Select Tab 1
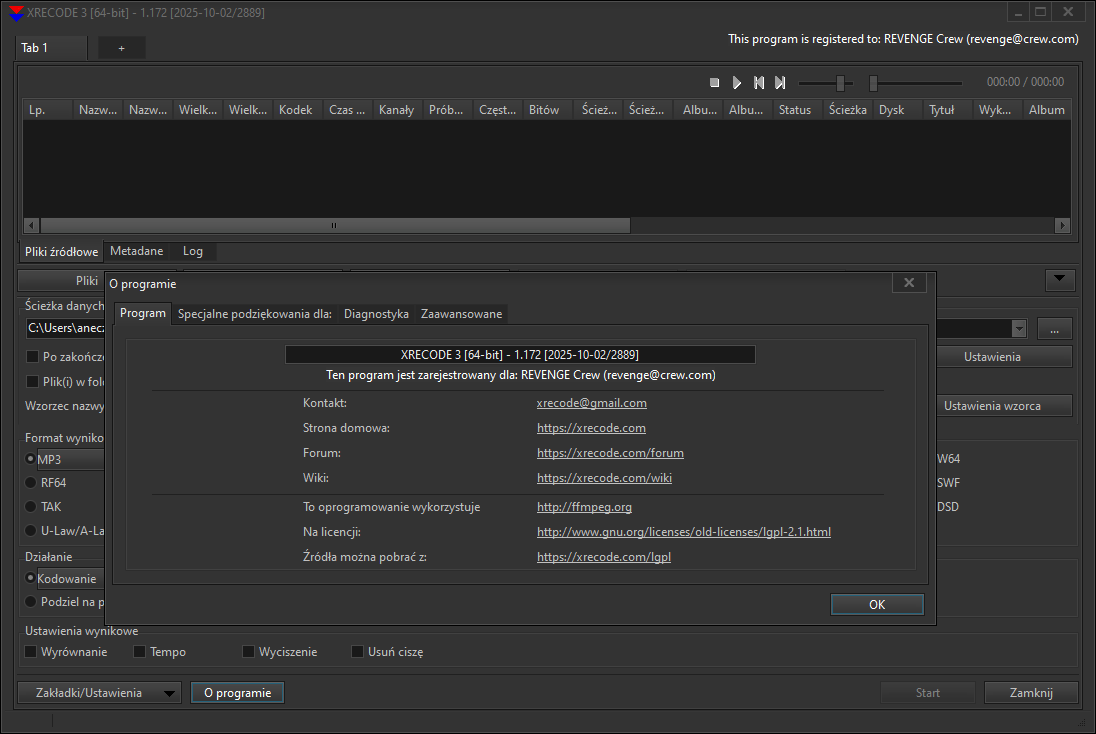1096x734 pixels. [51, 48]
